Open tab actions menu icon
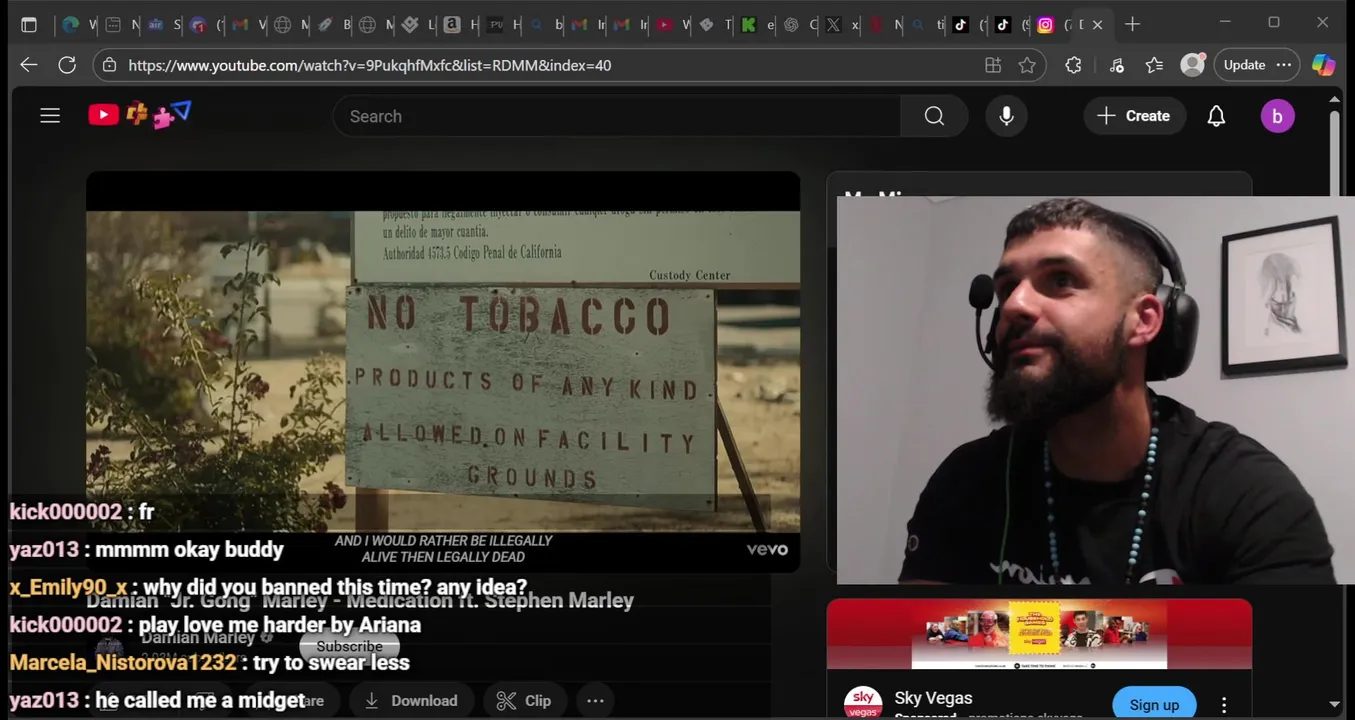This screenshot has height=720, width=1355. coord(29,25)
